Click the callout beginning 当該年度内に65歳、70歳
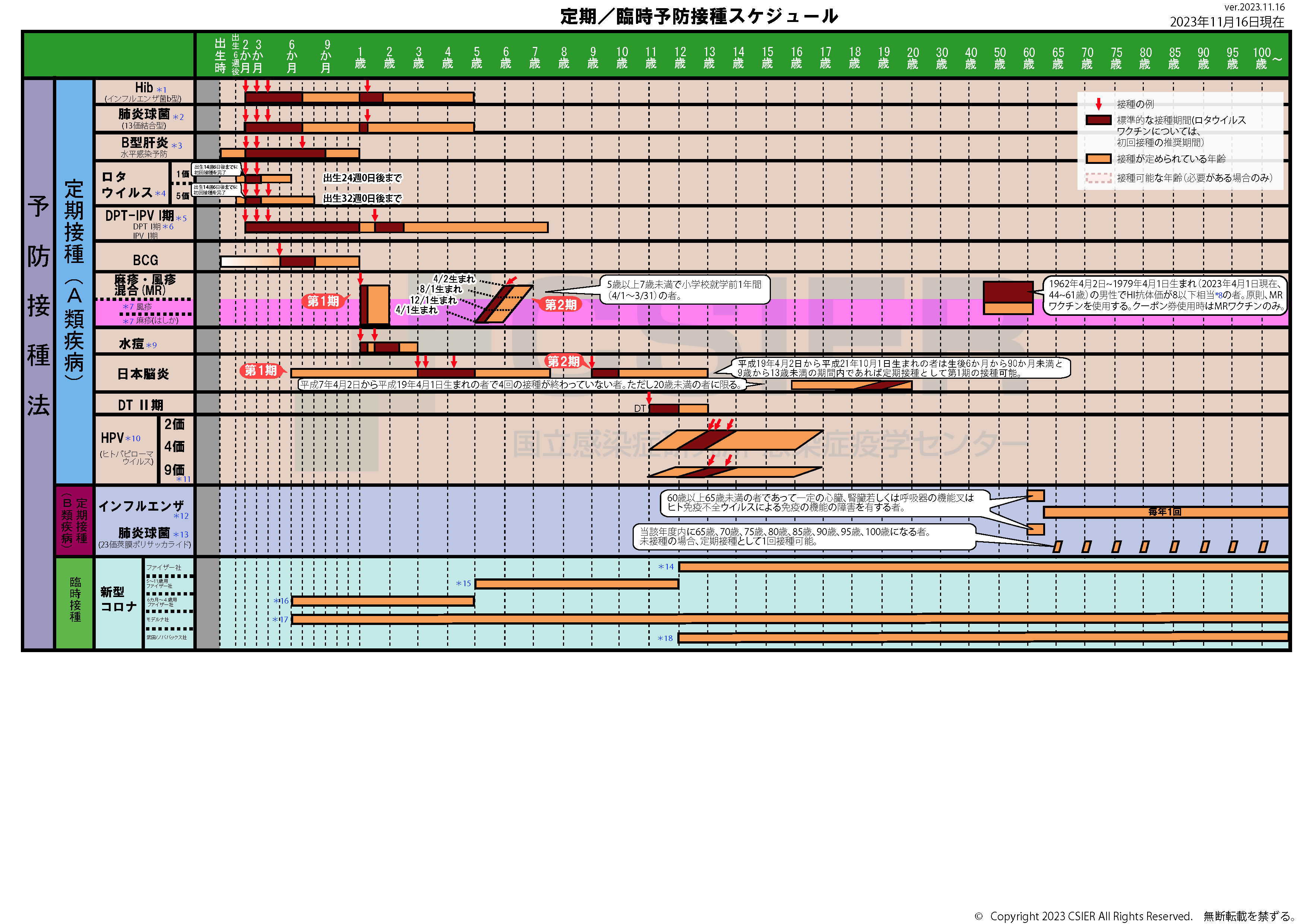Viewport: 1307px width, 924px height. tap(804, 536)
